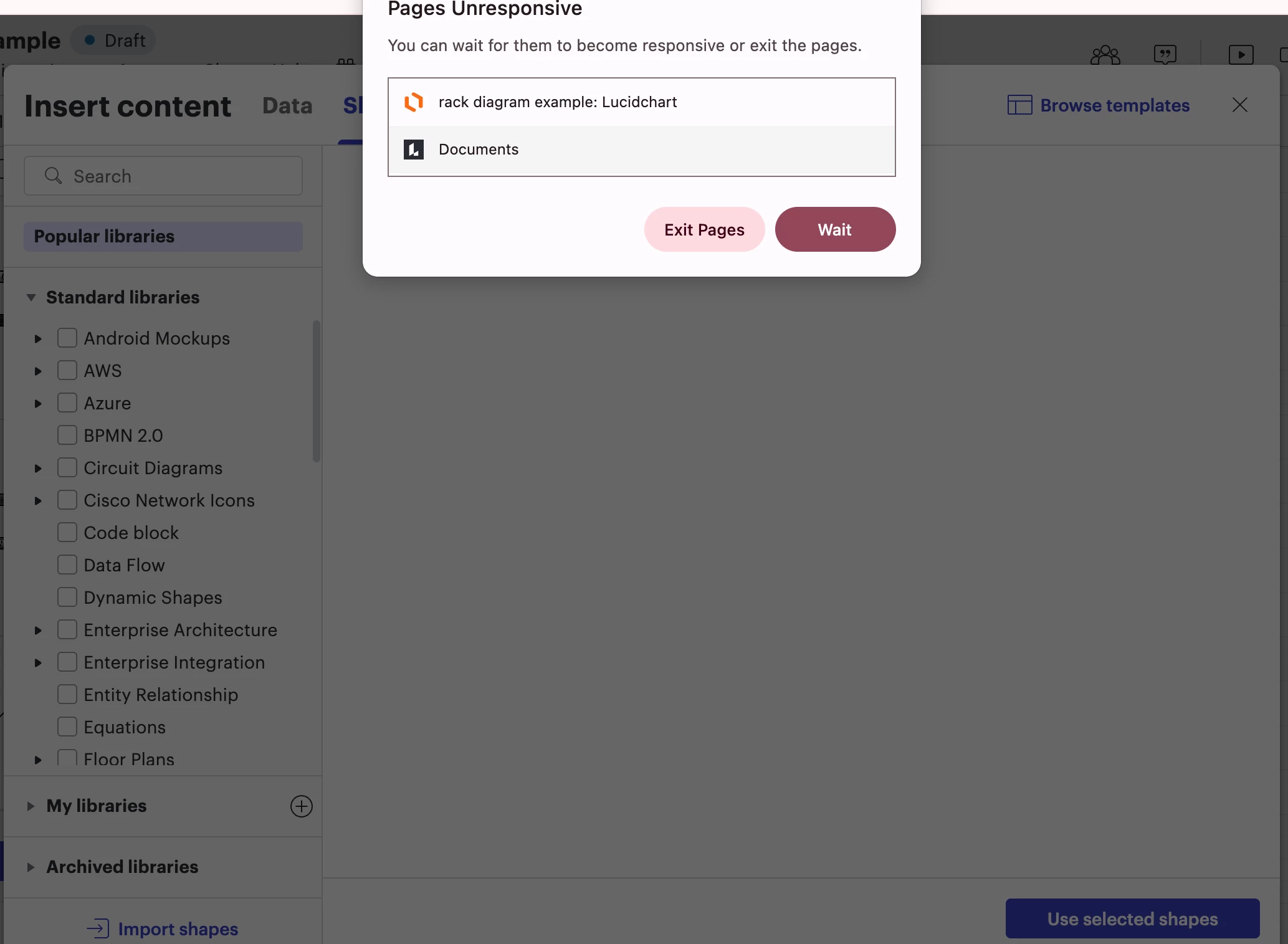This screenshot has height=944, width=1288.
Task: Switch to the Data tab
Action: (x=287, y=105)
